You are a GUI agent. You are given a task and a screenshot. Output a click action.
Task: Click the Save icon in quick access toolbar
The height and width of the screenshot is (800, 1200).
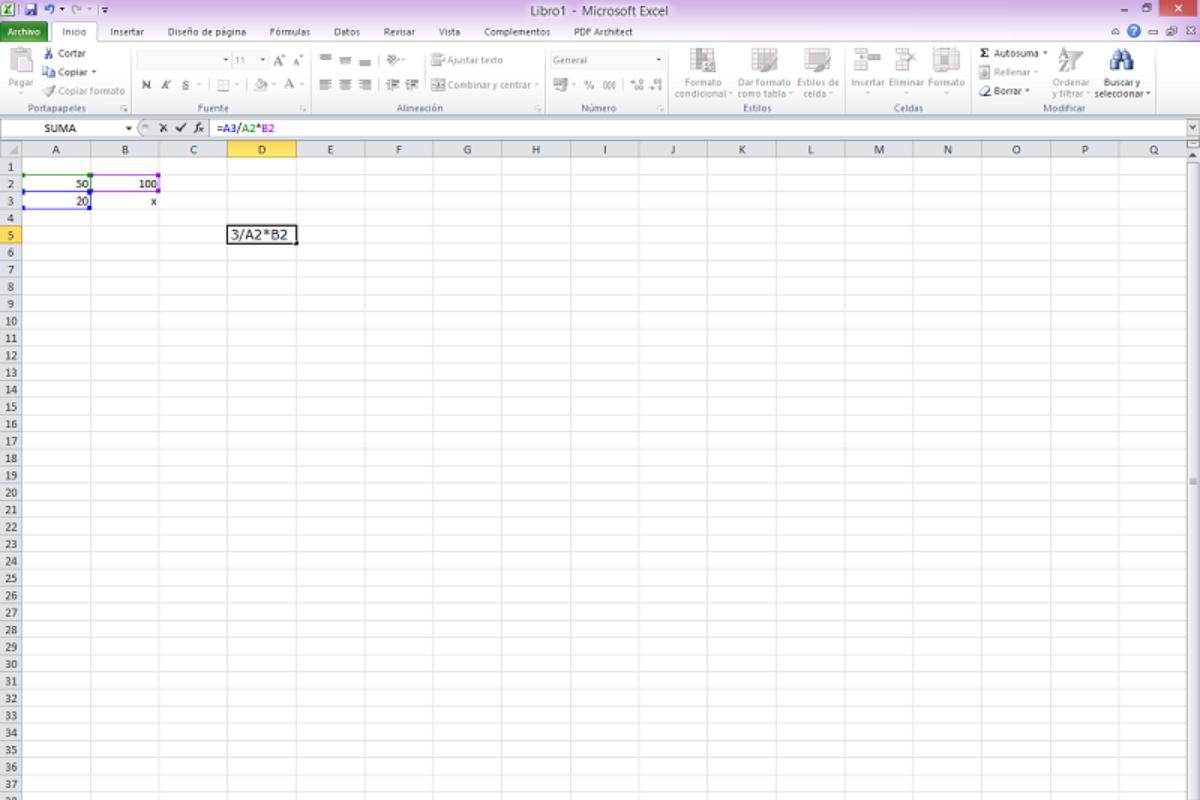pyautogui.click(x=30, y=10)
